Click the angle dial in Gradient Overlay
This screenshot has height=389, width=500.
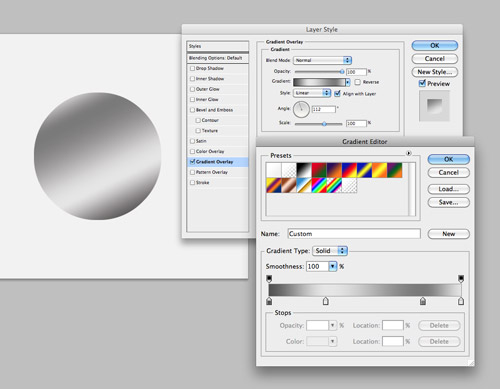tap(301, 109)
